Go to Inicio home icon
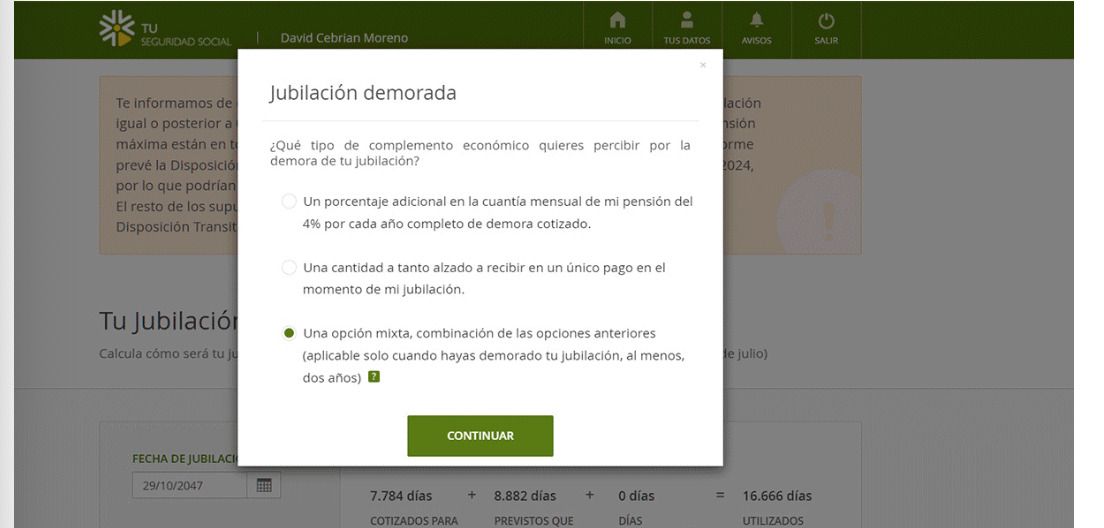This screenshot has height=528, width=1104. click(617, 29)
